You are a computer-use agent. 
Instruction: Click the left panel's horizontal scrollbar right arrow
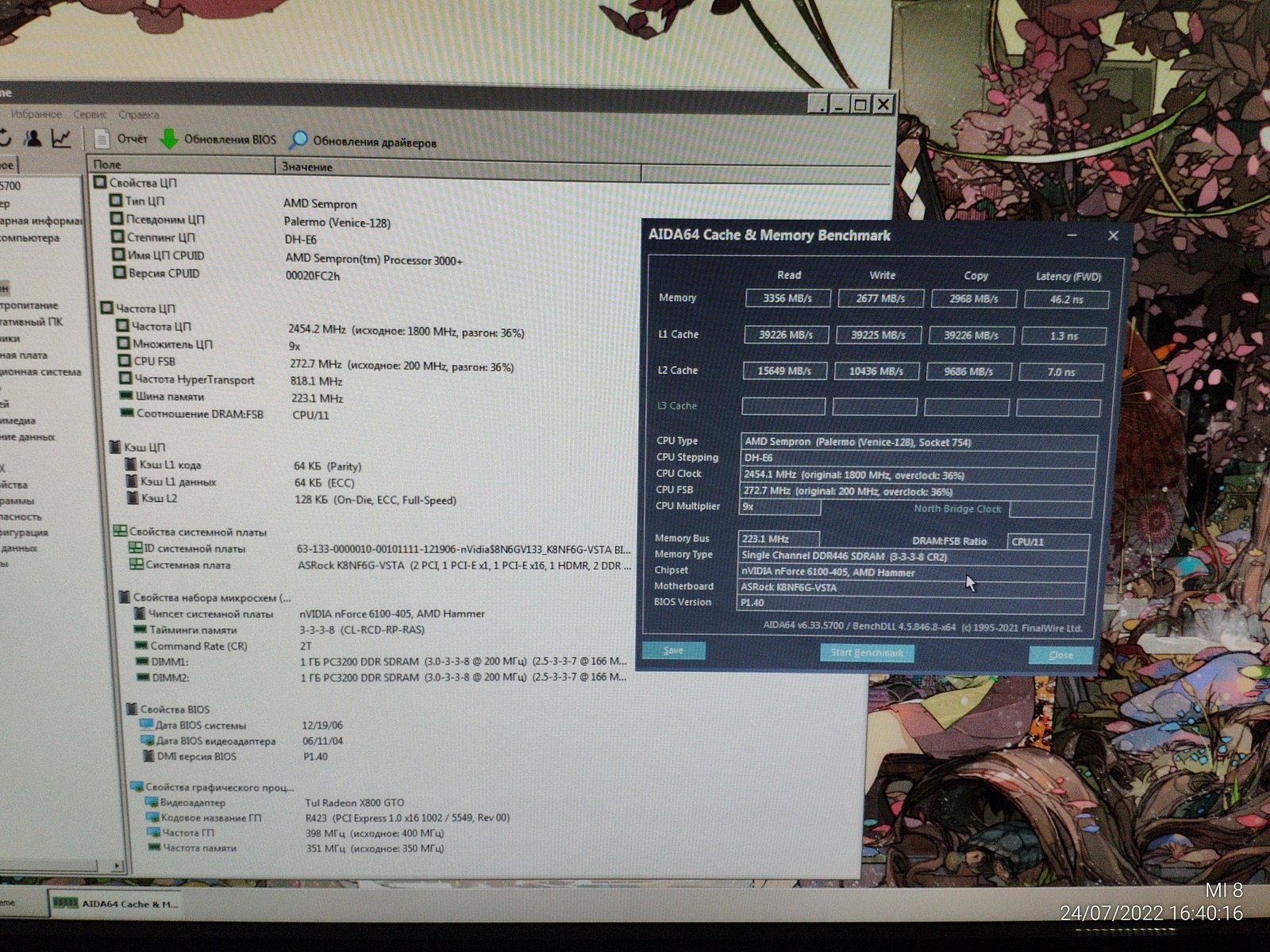[118, 865]
